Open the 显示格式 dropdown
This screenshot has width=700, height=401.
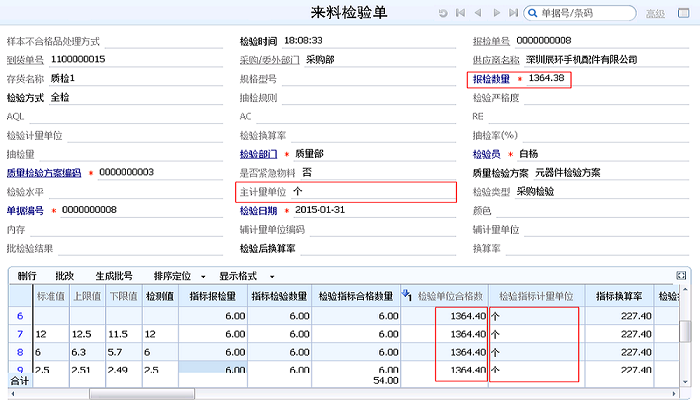point(246,276)
